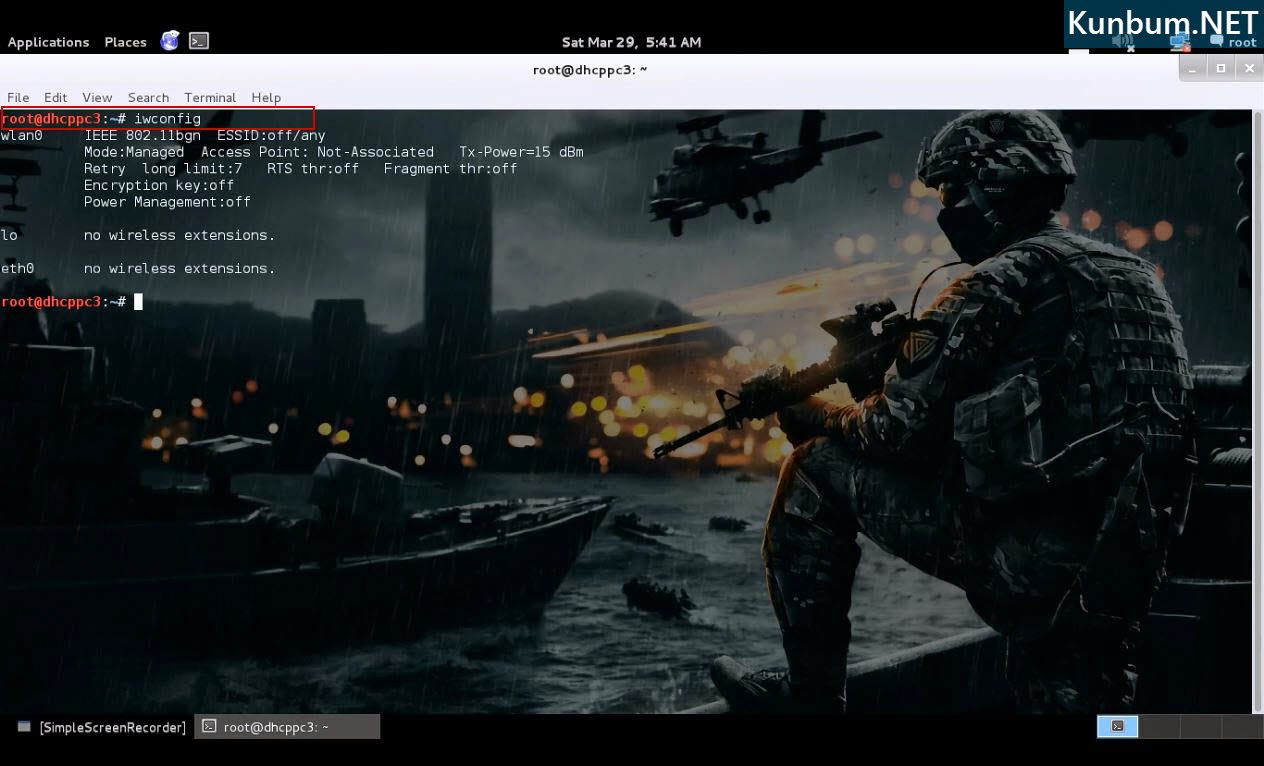This screenshot has width=1264, height=766.
Task: Click the text "Access Point: Not-Associated"
Action: click(x=318, y=152)
